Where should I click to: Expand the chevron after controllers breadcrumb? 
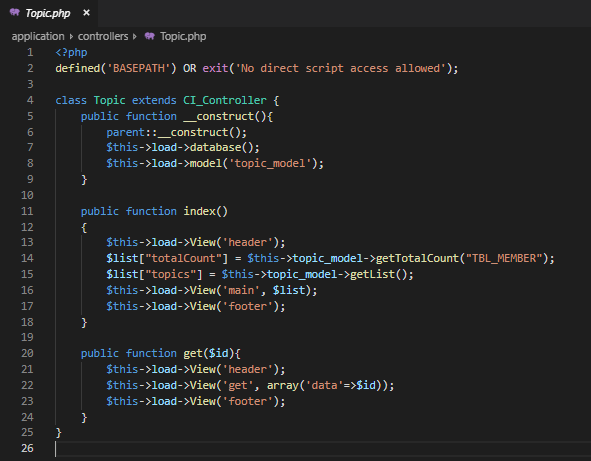pos(135,37)
